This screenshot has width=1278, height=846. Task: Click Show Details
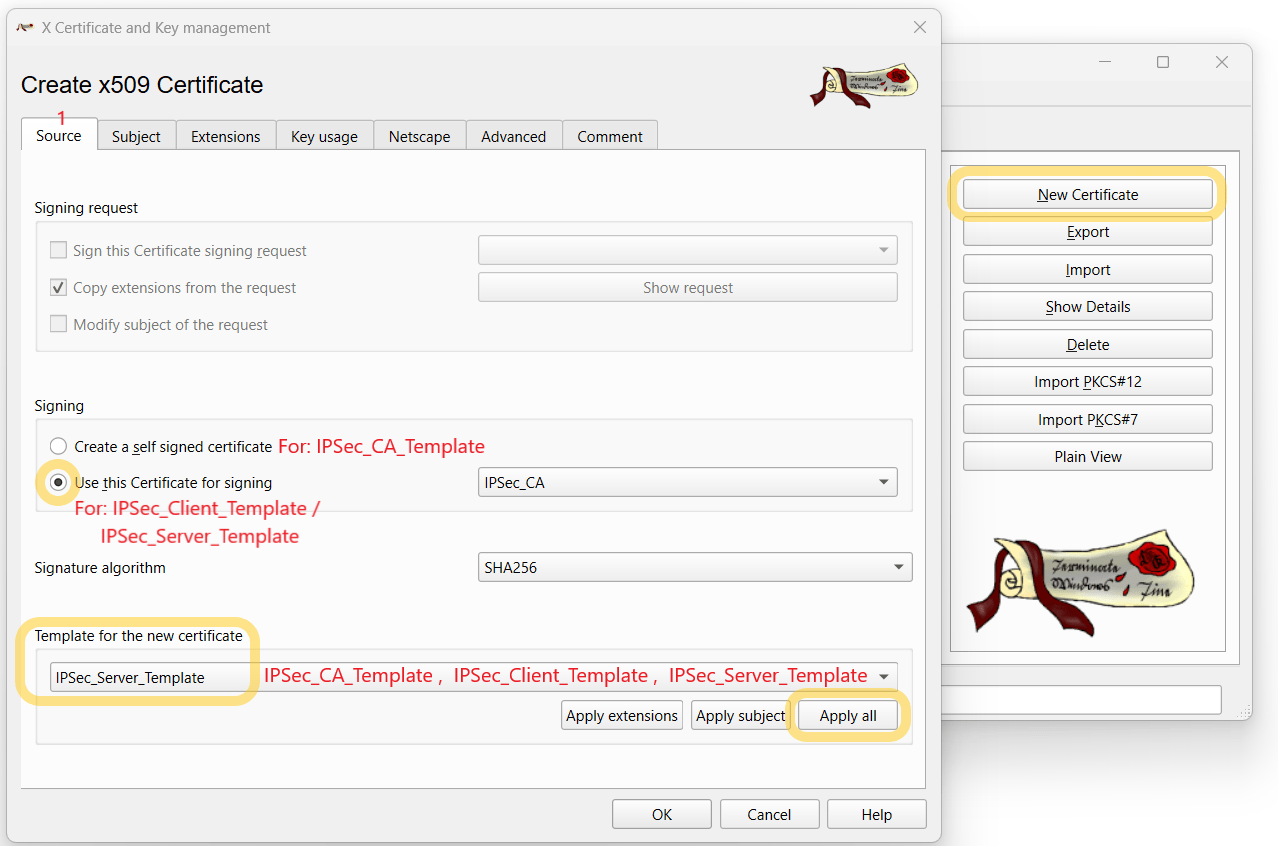1086,306
